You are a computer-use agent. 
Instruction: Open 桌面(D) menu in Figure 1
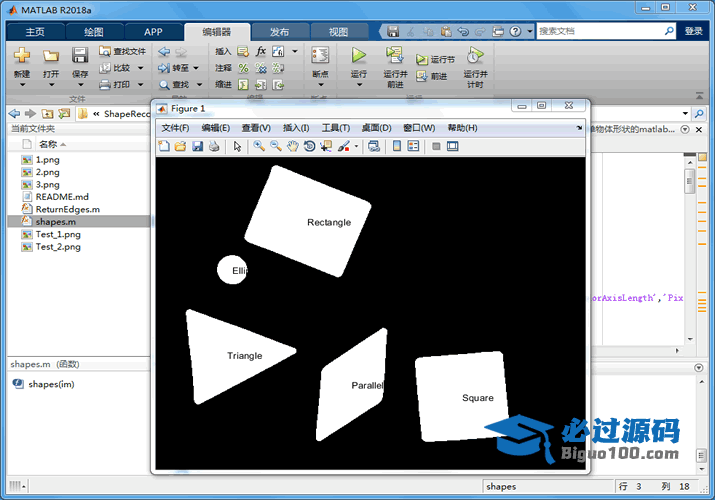(x=377, y=128)
